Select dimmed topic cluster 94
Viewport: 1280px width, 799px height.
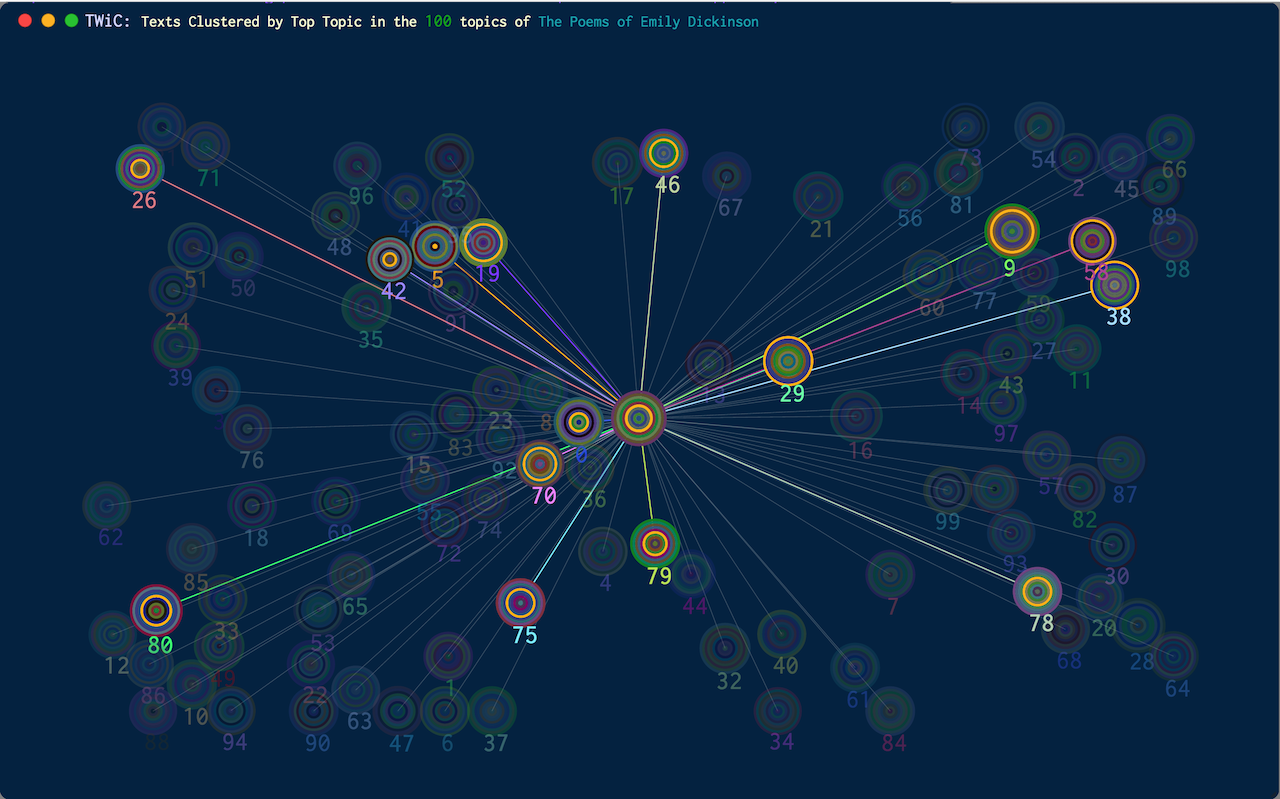231,712
